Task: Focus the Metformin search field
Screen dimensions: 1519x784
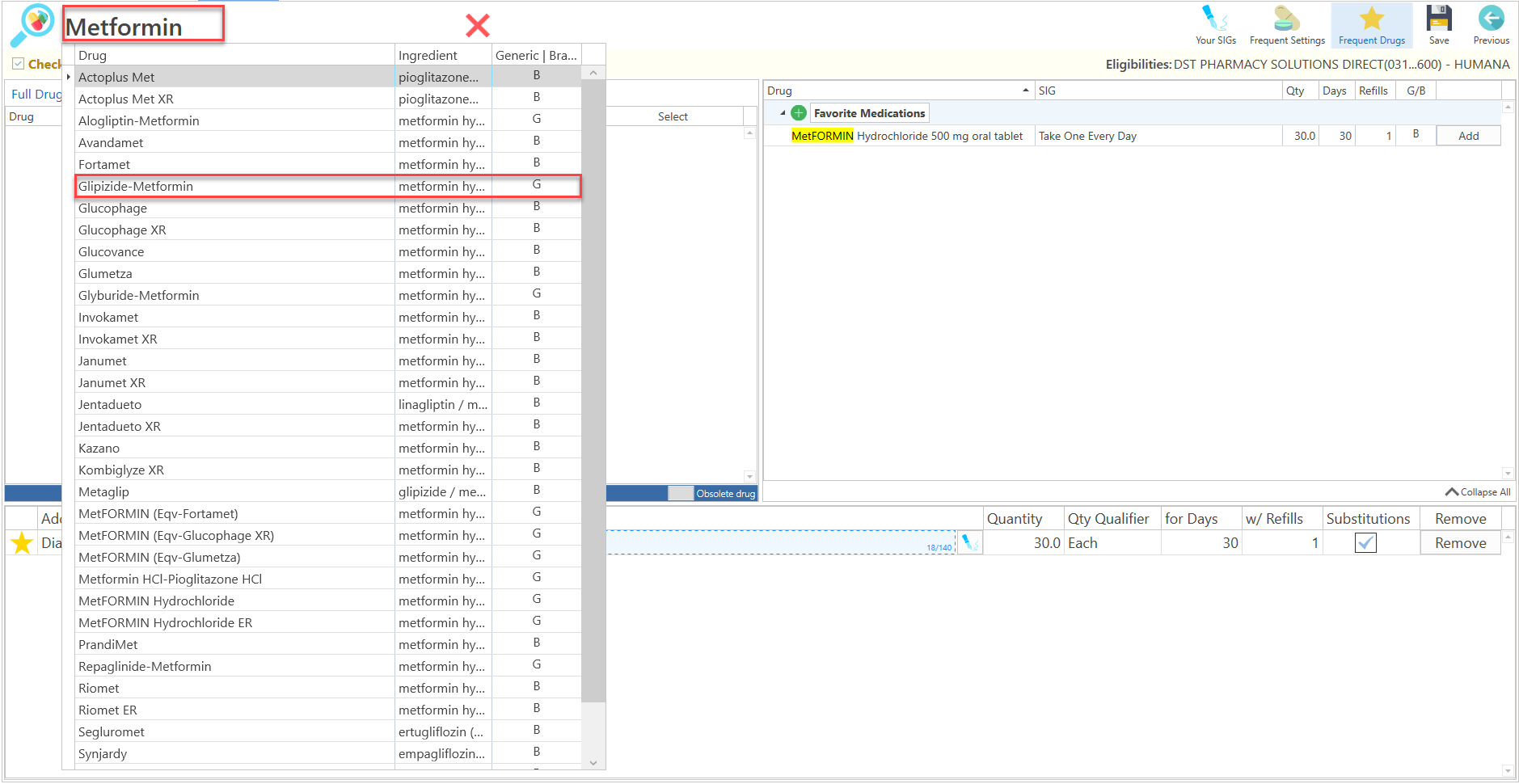Action: click(x=143, y=26)
